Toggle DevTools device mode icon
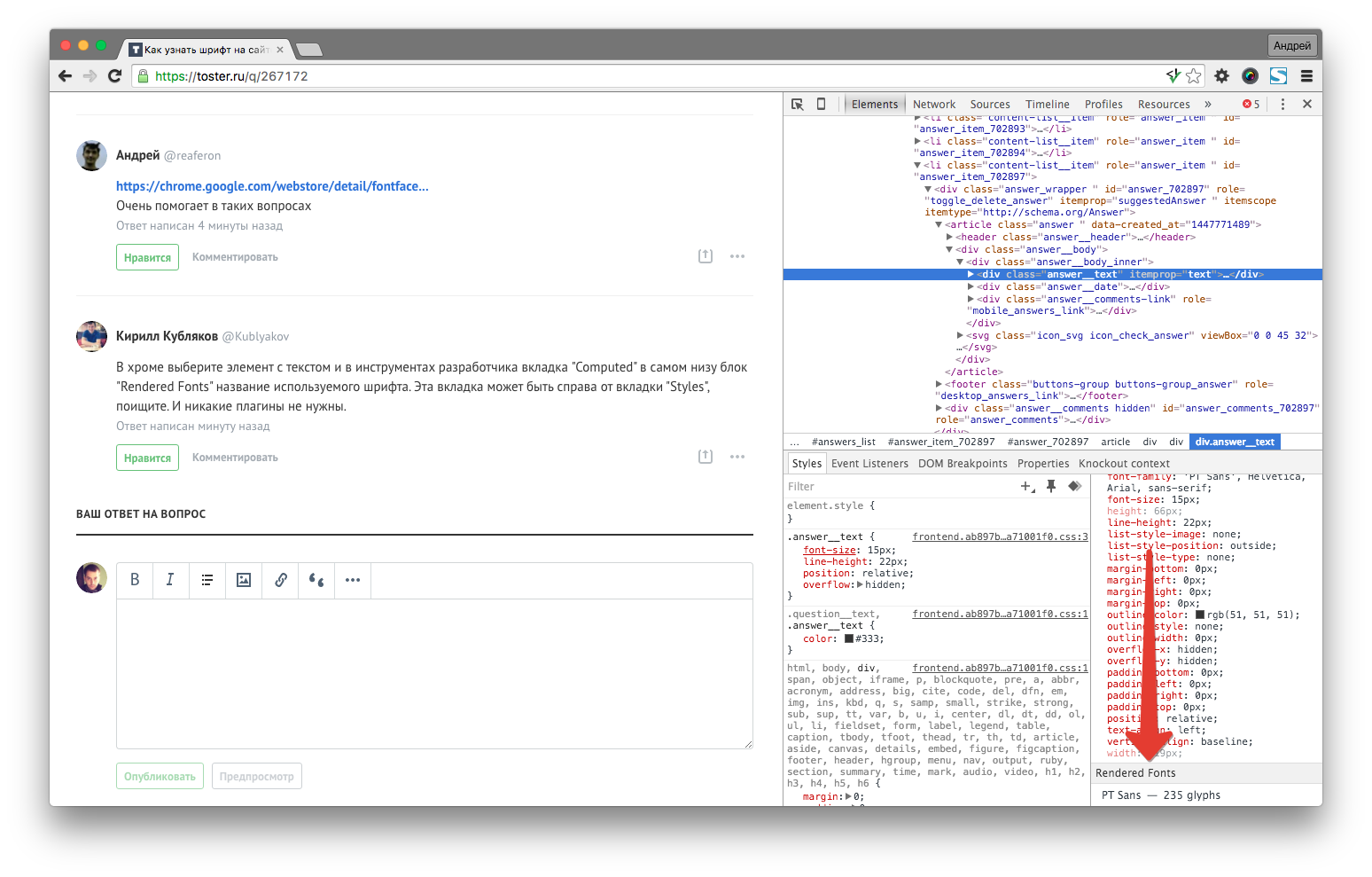This screenshot has width=1372, height=877. click(x=821, y=104)
